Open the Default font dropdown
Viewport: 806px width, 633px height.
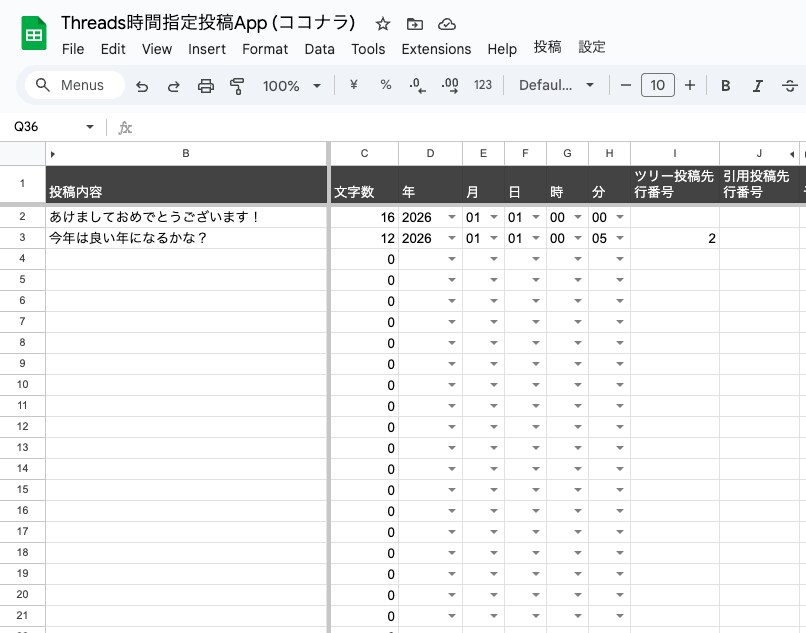coord(556,85)
